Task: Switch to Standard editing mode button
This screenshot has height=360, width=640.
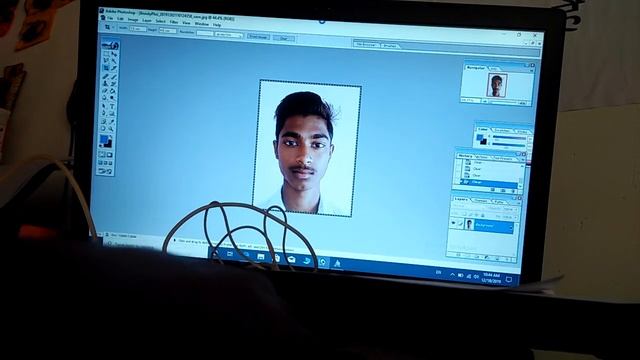Action: pyautogui.click(x=102, y=154)
